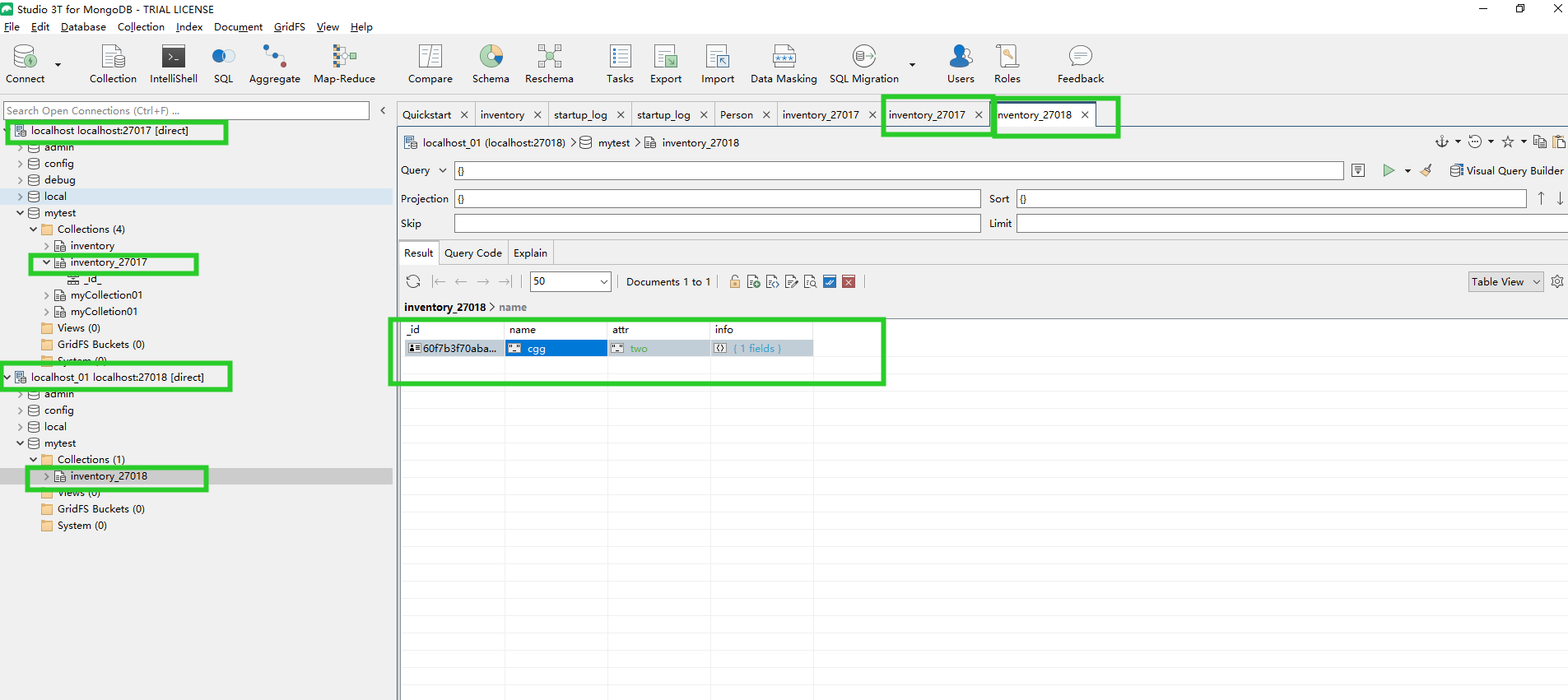Toggle the read-only lock icon

click(734, 281)
